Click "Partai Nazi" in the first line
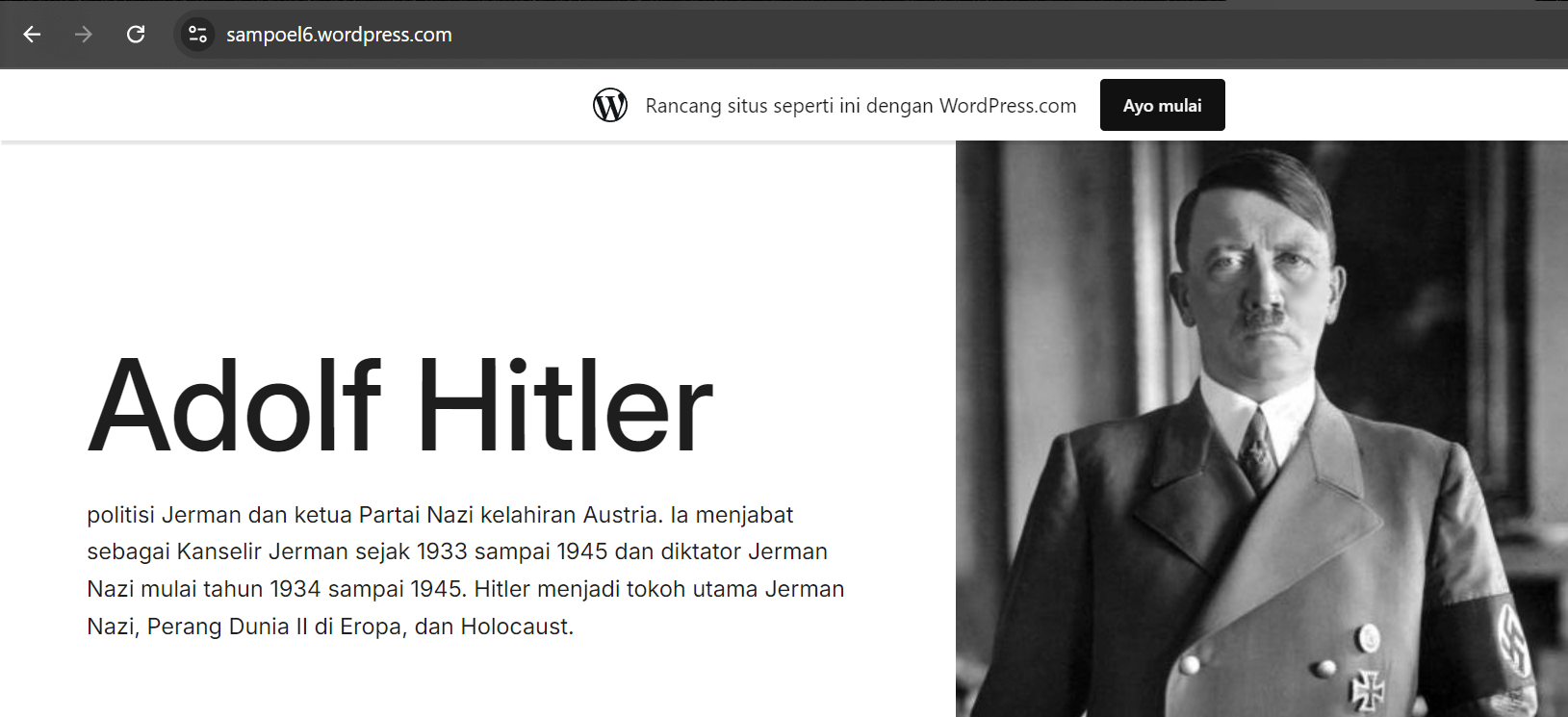Viewport: 1568px width, 717px height. click(416, 515)
